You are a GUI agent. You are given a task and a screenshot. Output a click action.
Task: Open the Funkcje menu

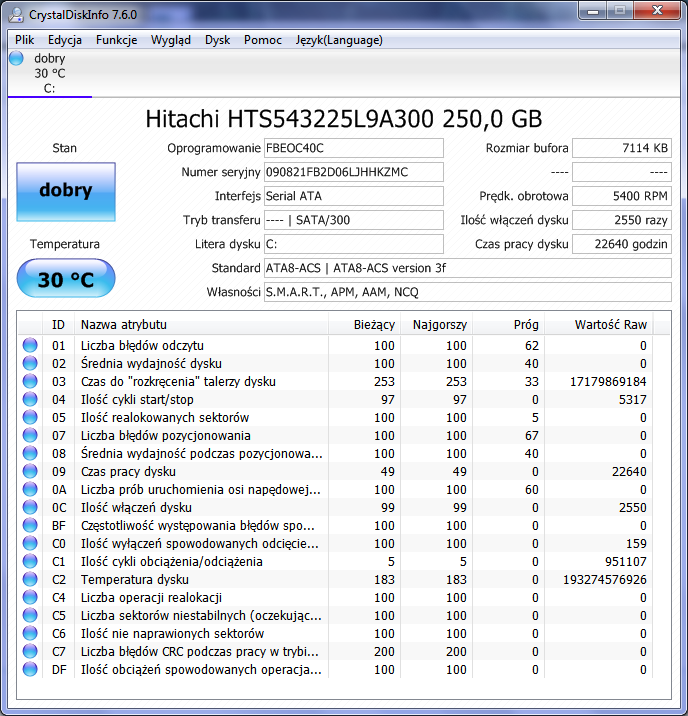click(x=116, y=40)
